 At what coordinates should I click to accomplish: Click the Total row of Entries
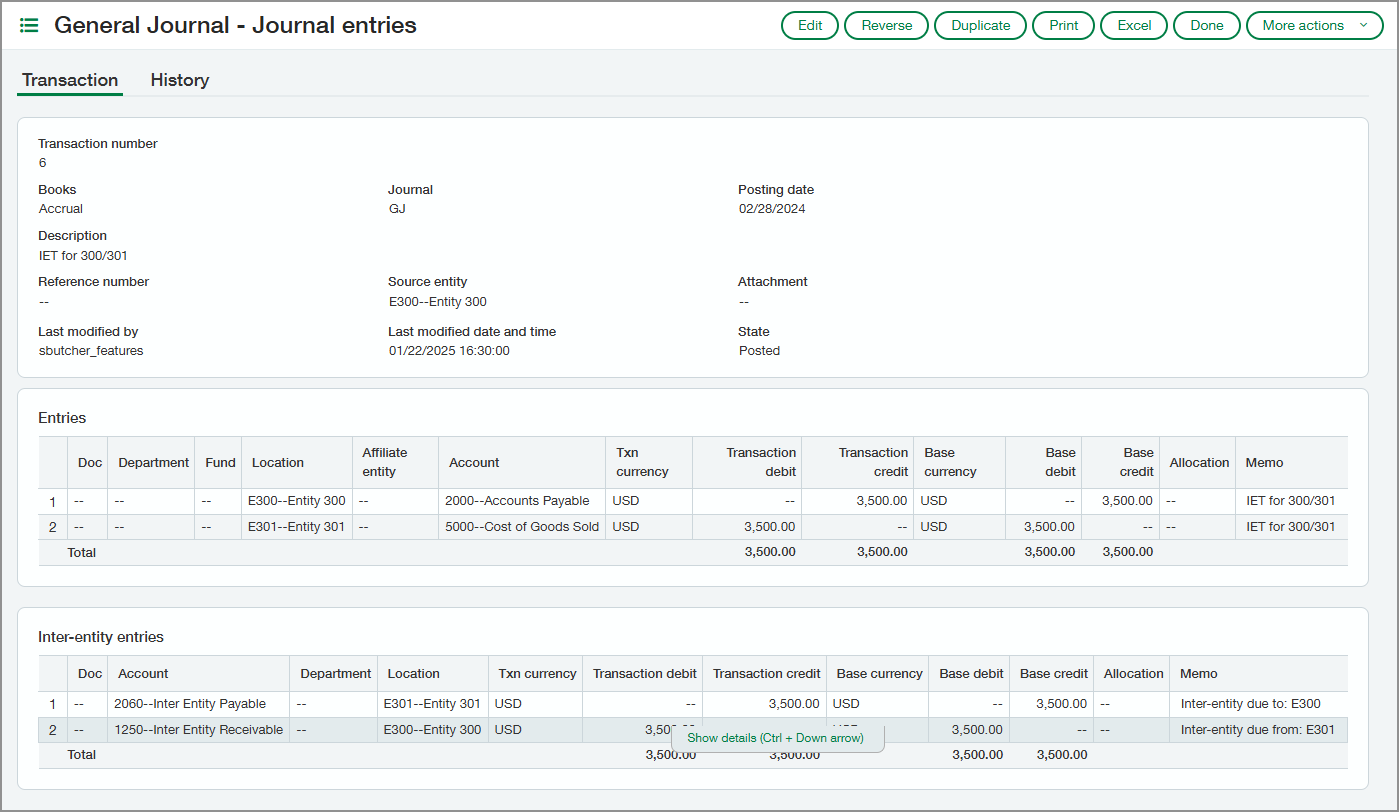coord(82,551)
